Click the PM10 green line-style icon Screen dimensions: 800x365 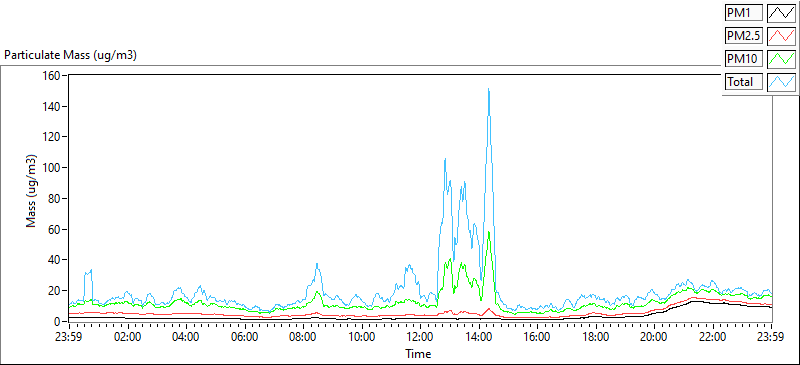coord(782,59)
